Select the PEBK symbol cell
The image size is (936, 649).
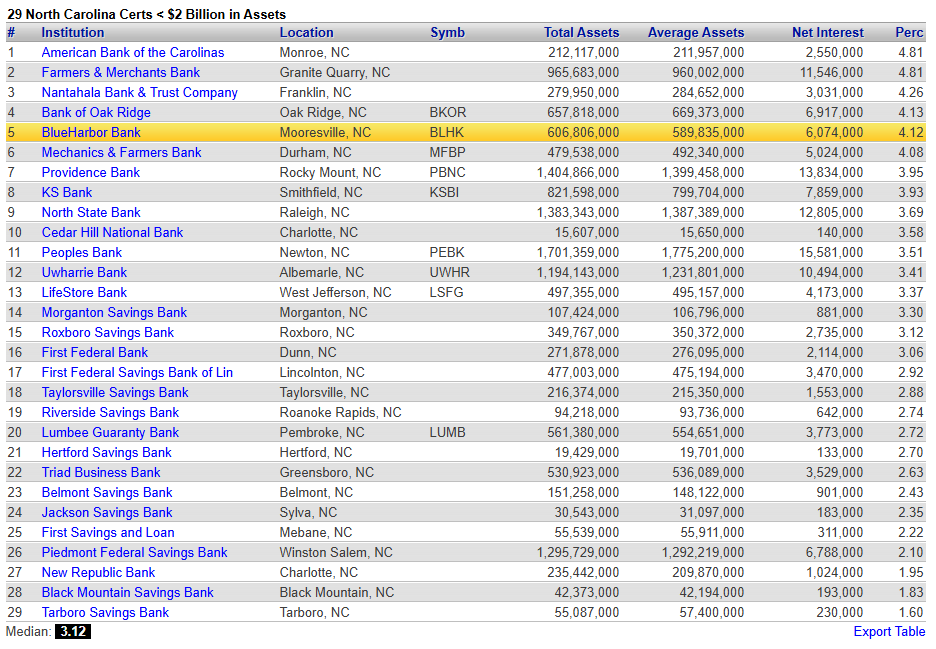(x=447, y=253)
